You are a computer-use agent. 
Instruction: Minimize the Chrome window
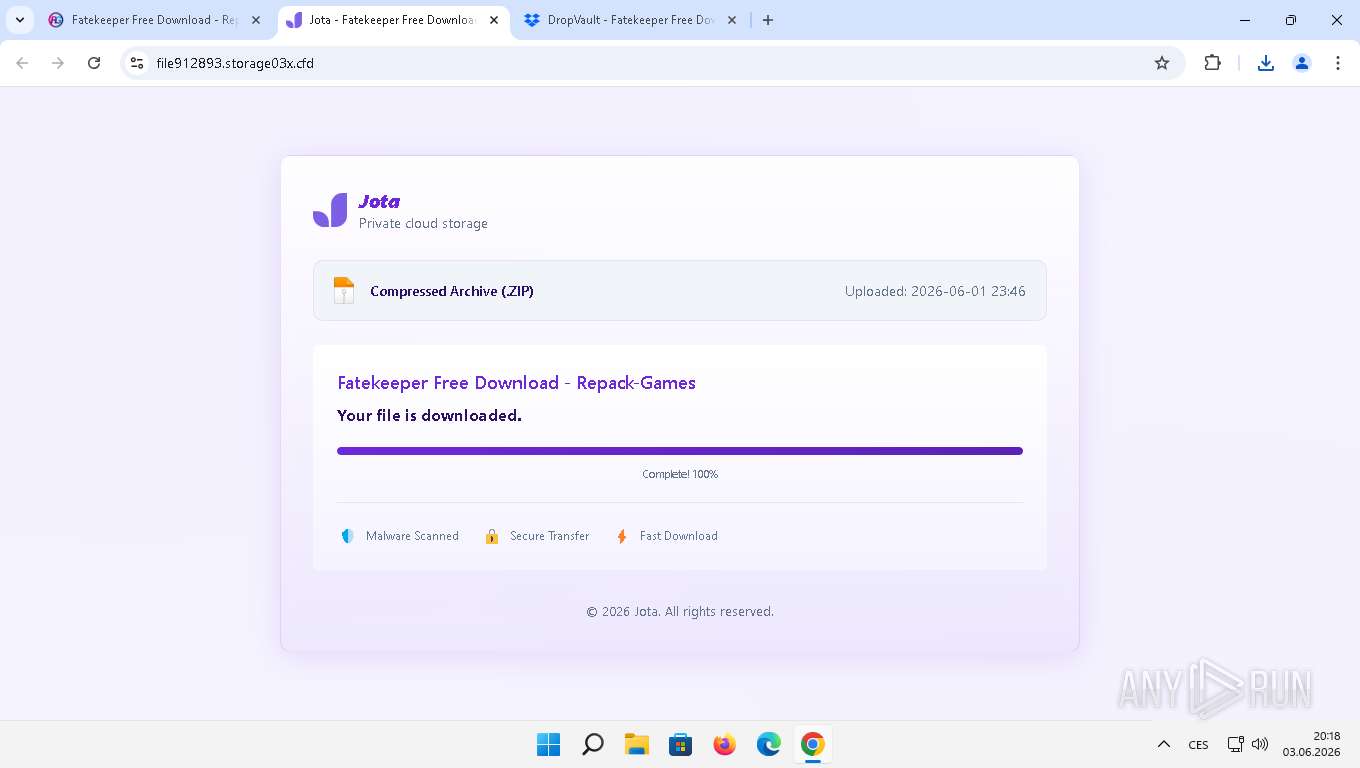(1245, 20)
